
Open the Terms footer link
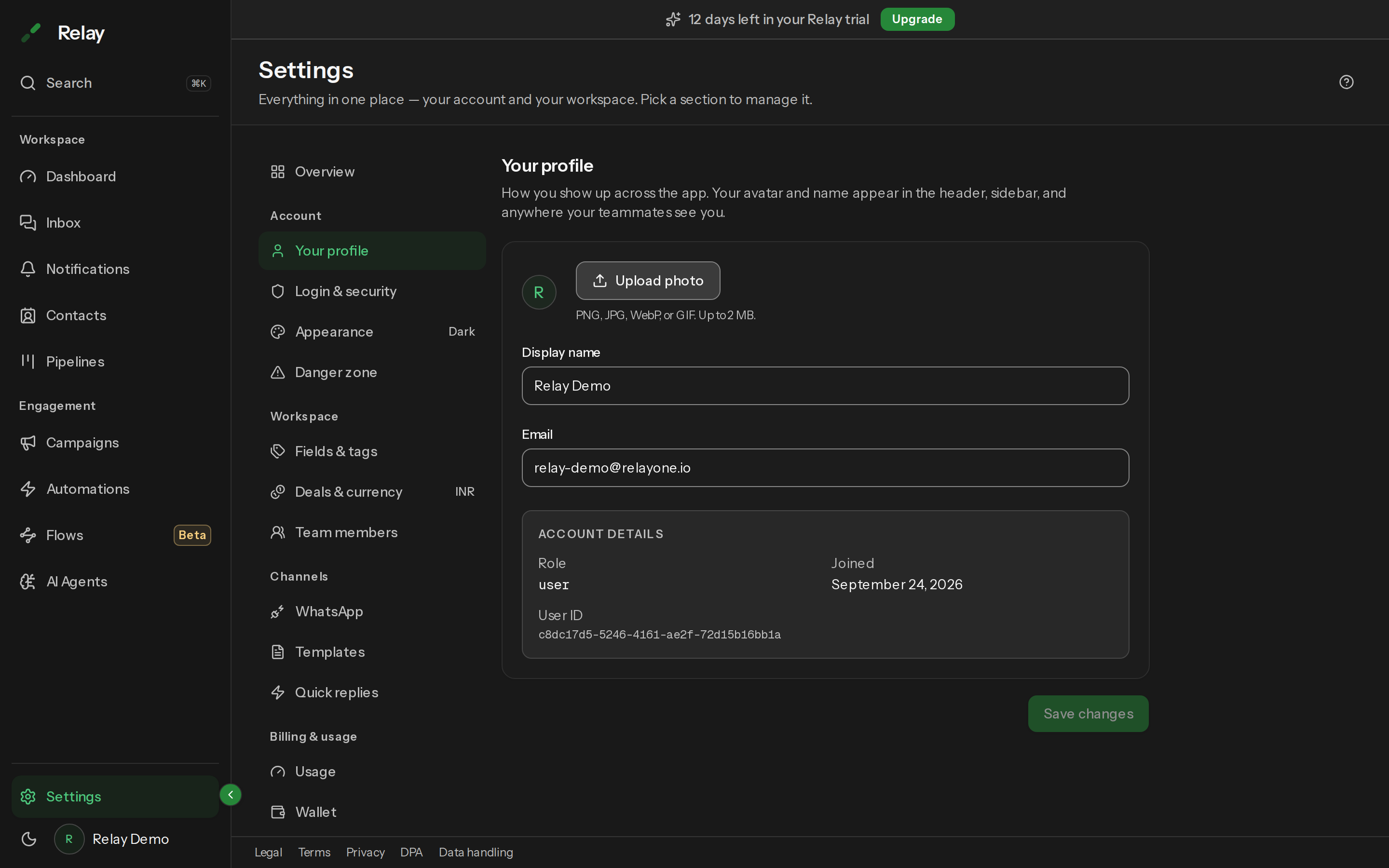point(314,853)
